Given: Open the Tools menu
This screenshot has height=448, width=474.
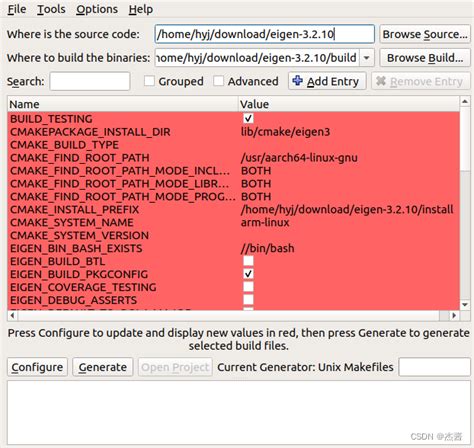Looking at the screenshot, I should [x=51, y=9].
